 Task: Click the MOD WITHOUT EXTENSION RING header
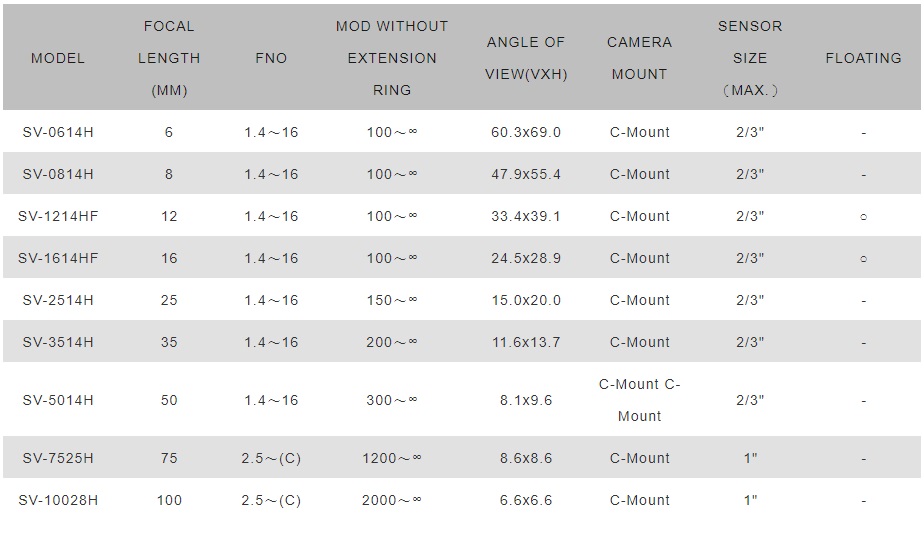click(x=392, y=58)
